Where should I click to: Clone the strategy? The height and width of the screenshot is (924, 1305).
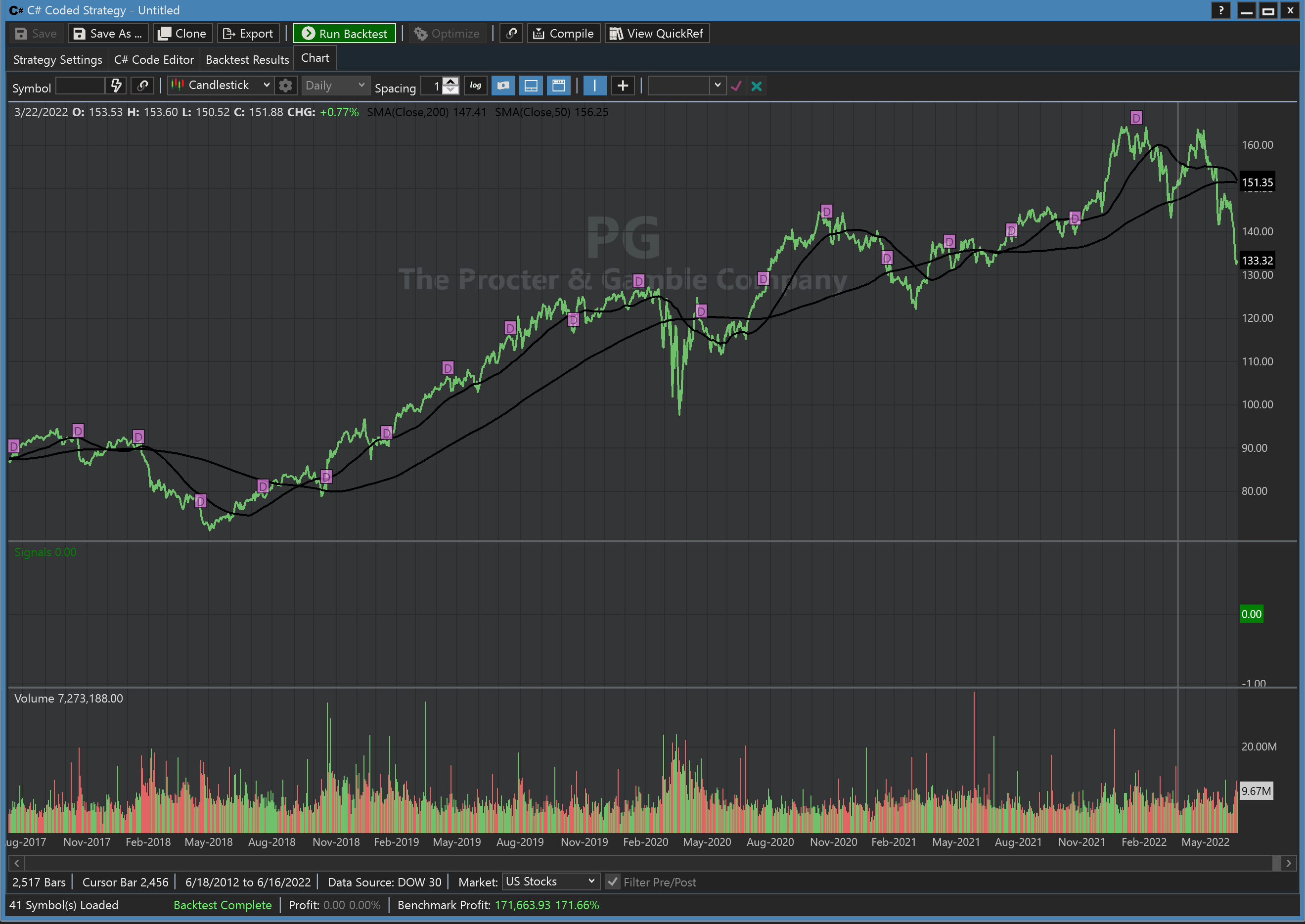pyautogui.click(x=182, y=34)
